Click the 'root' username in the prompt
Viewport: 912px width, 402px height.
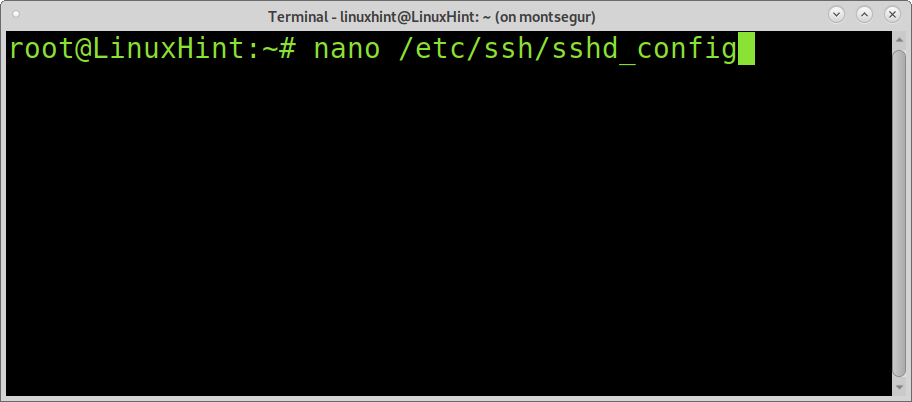[x=43, y=49]
